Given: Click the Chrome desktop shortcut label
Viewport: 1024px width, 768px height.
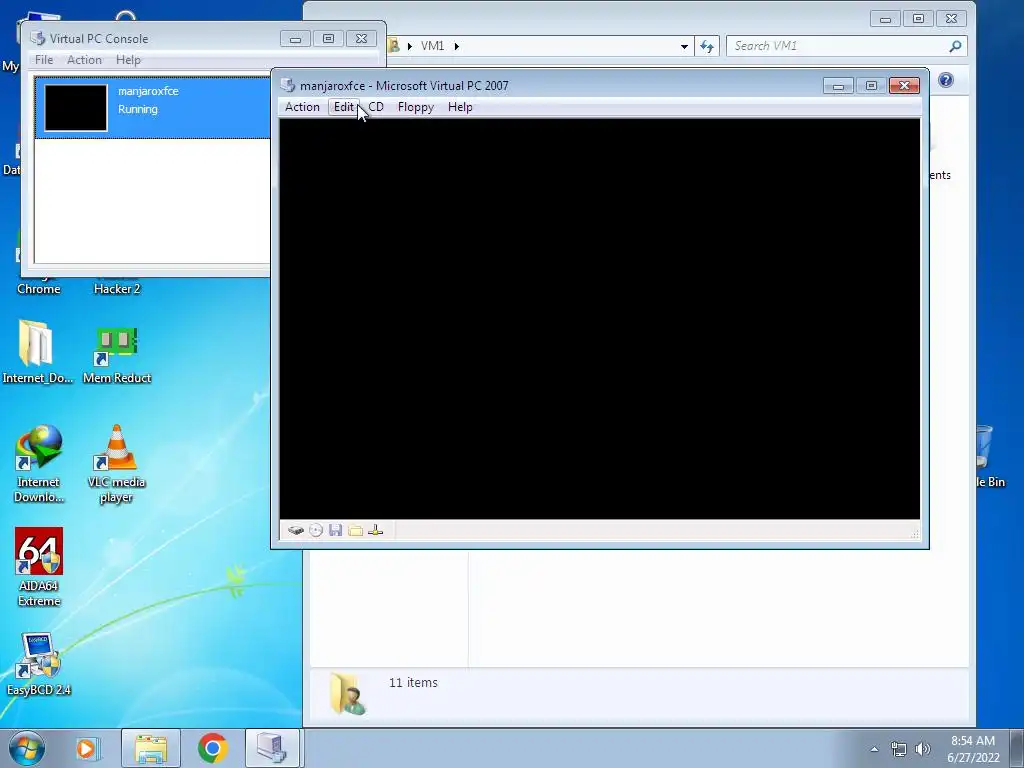Looking at the screenshot, I should [39, 289].
